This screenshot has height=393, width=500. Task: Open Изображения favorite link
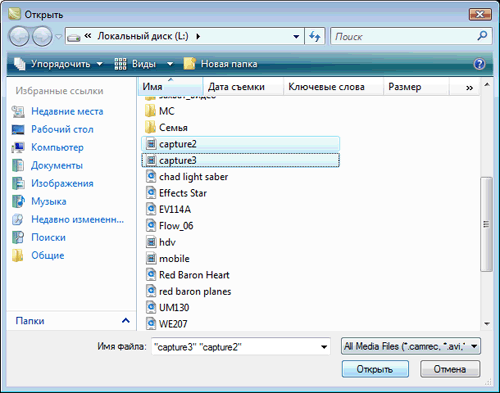tap(62, 183)
